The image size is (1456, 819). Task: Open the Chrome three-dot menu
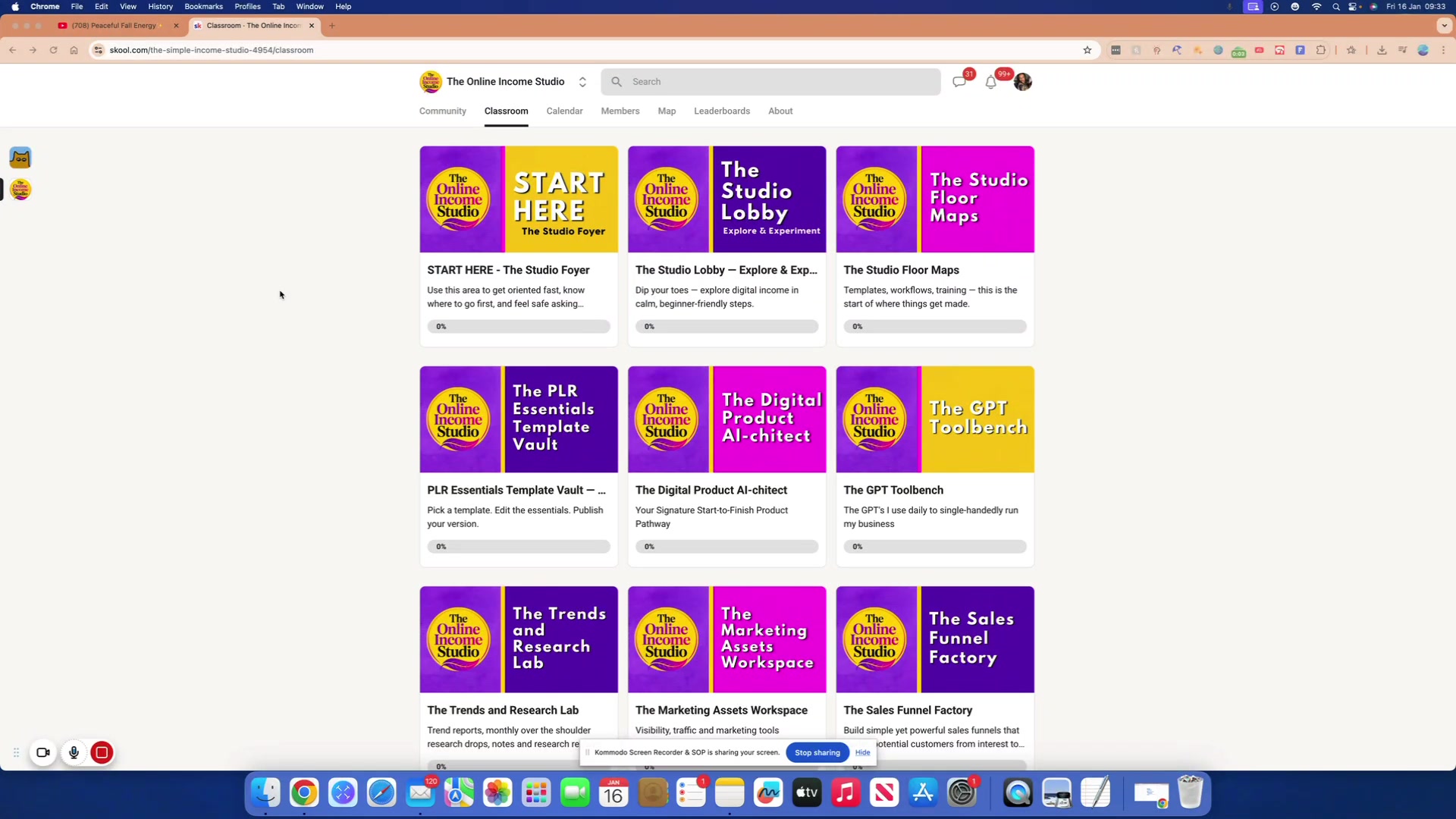point(1444,50)
